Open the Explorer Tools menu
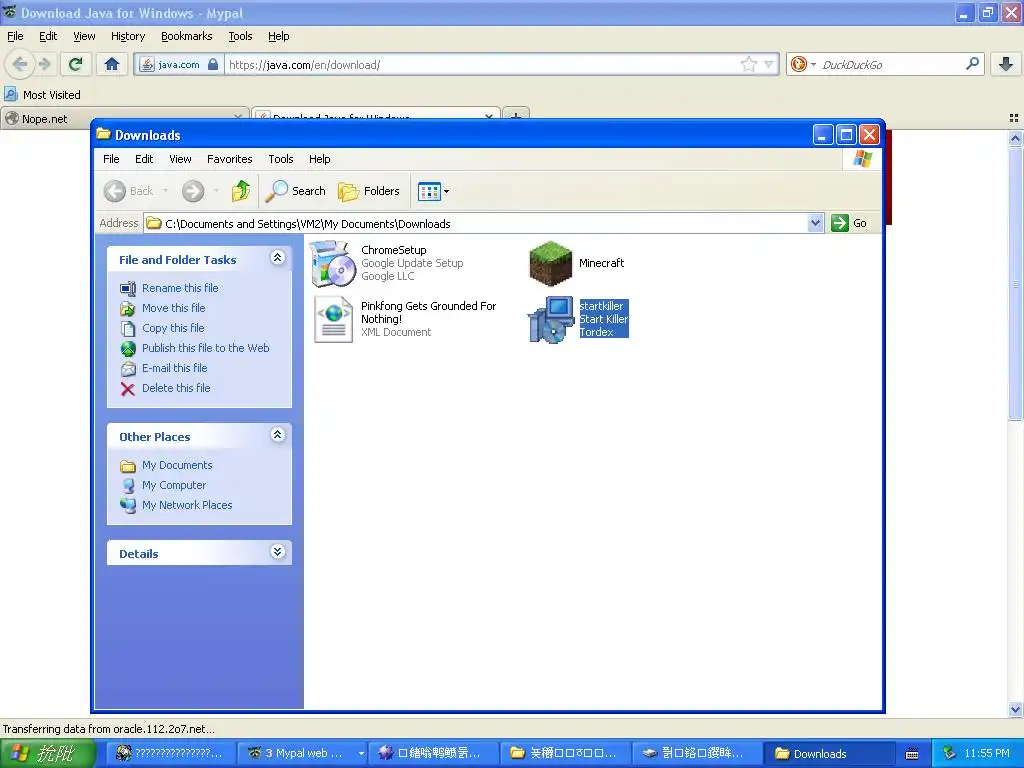The width and height of the screenshot is (1024, 768). 281,159
